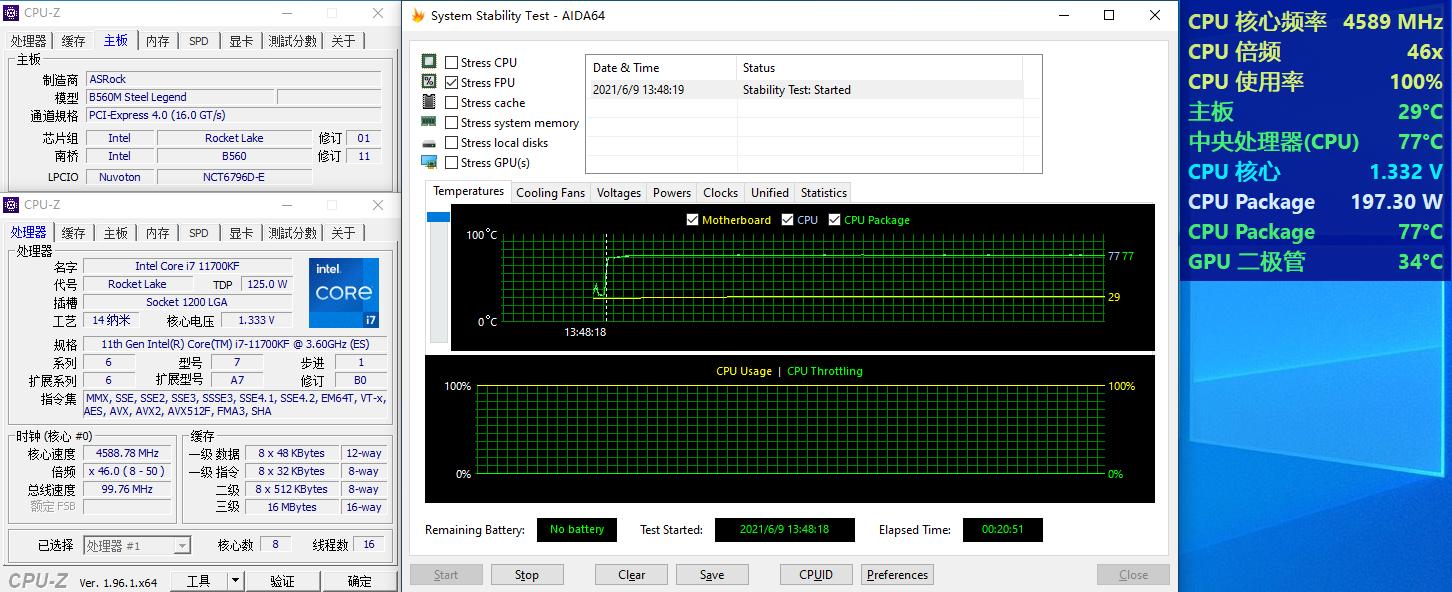Screen dimensions: 1452x592
Task: Click the Stress FPU percent icon
Action: [429, 82]
